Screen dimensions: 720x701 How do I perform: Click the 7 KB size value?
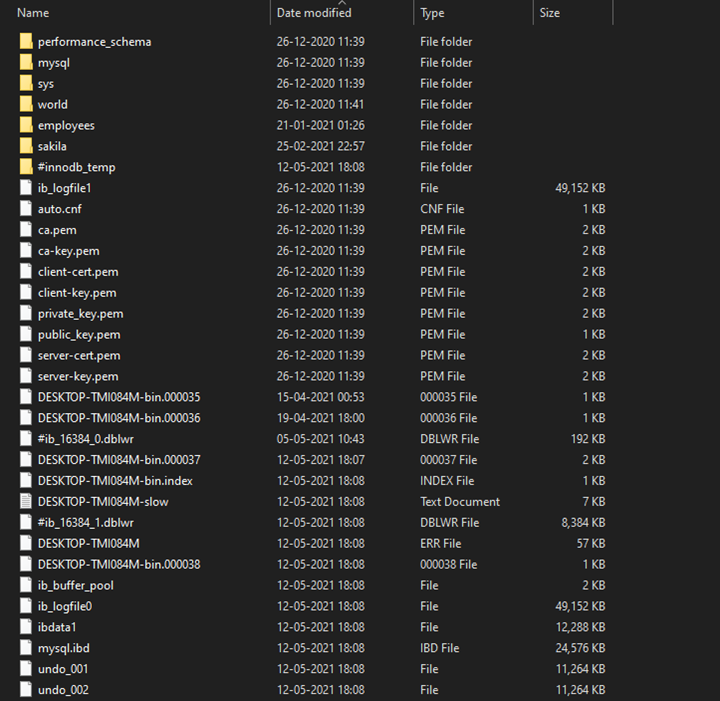(x=594, y=501)
